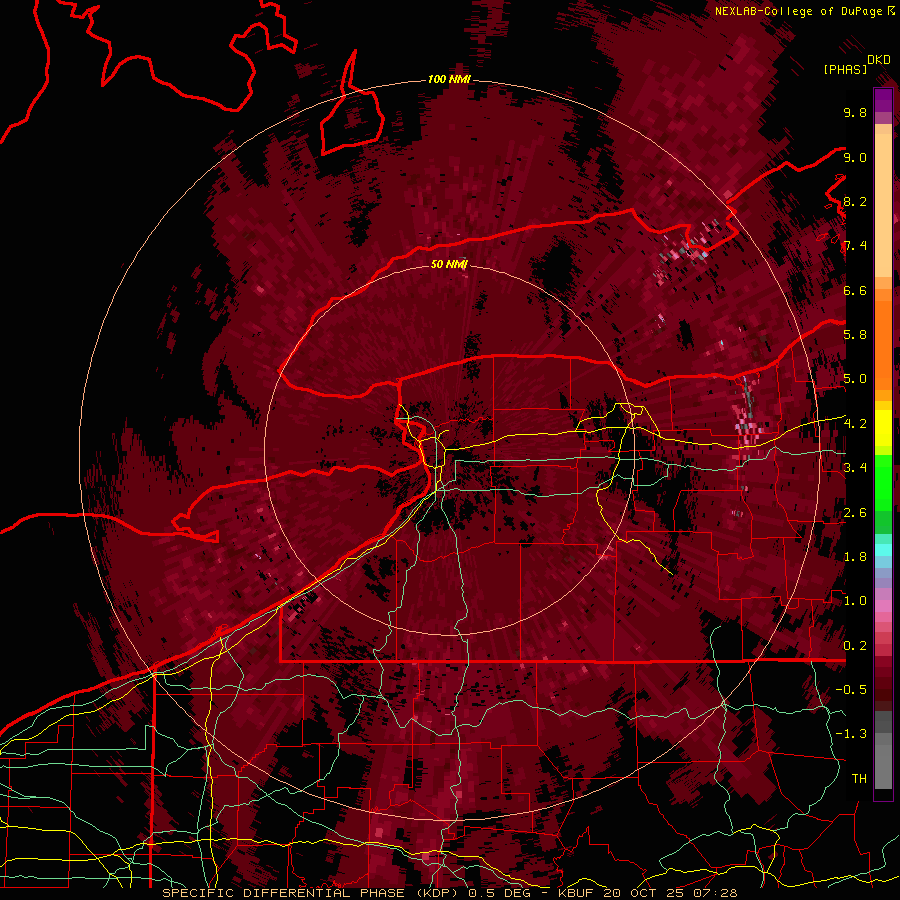The image size is (900, 900).
Task: Select the 2.6 scale value
Action: (x=855, y=513)
